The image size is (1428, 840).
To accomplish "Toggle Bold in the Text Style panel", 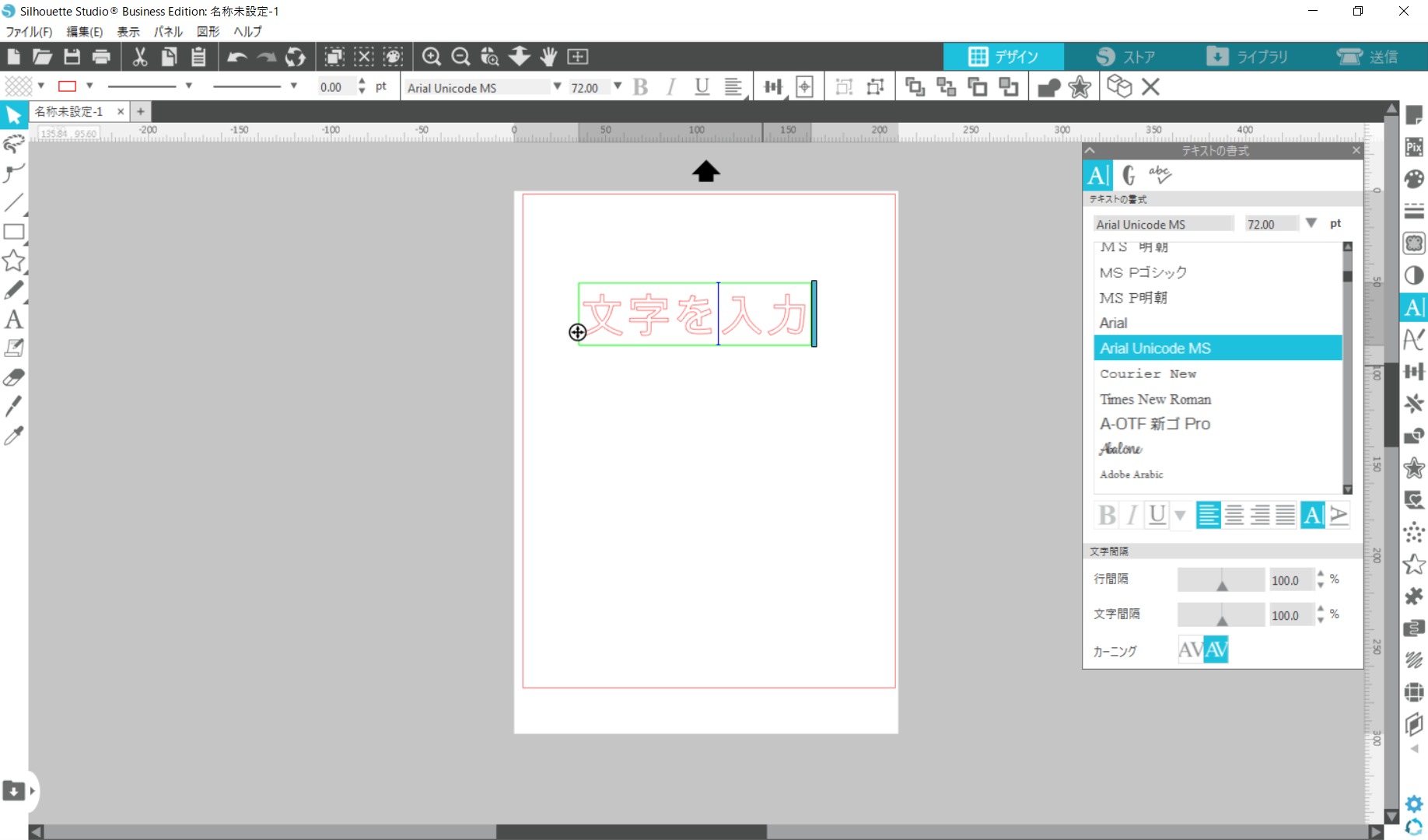I will 1107,515.
